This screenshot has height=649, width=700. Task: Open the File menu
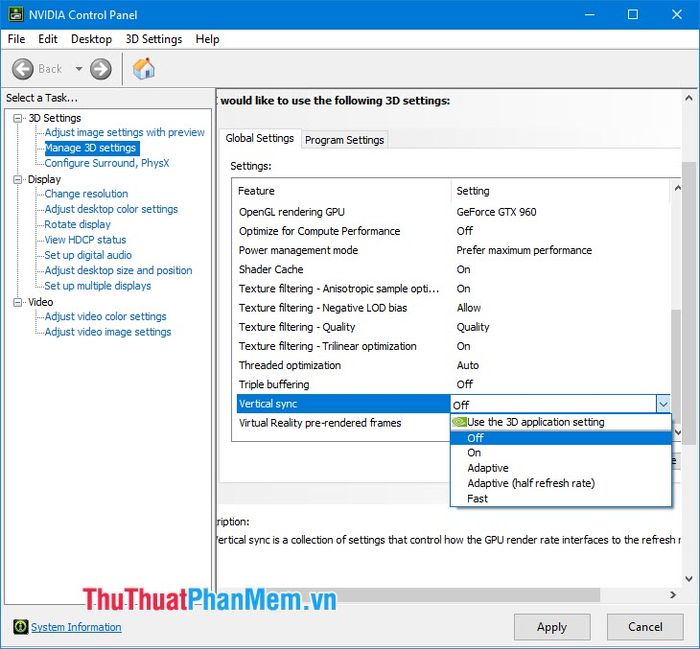point(17,39)
